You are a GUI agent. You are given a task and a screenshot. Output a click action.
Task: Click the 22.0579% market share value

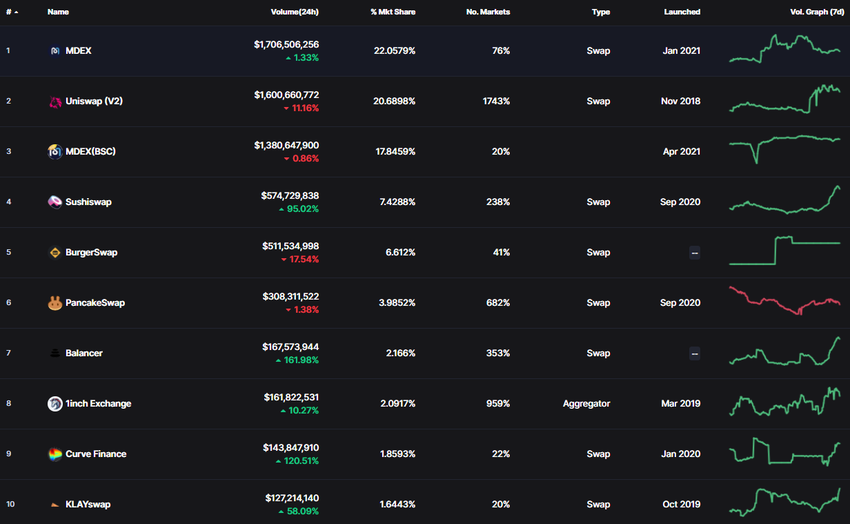coord(395,50)
